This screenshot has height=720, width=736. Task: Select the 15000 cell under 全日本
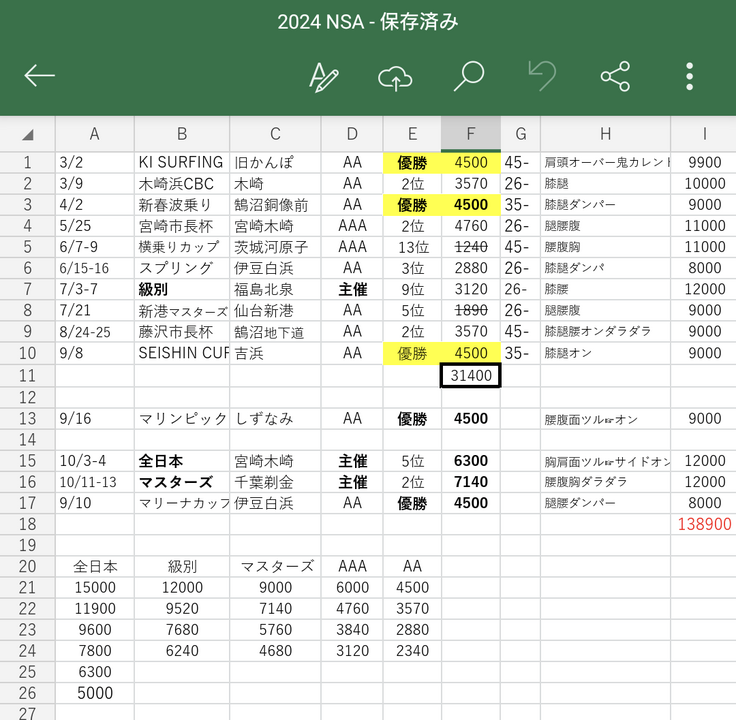tap(95, 588)
